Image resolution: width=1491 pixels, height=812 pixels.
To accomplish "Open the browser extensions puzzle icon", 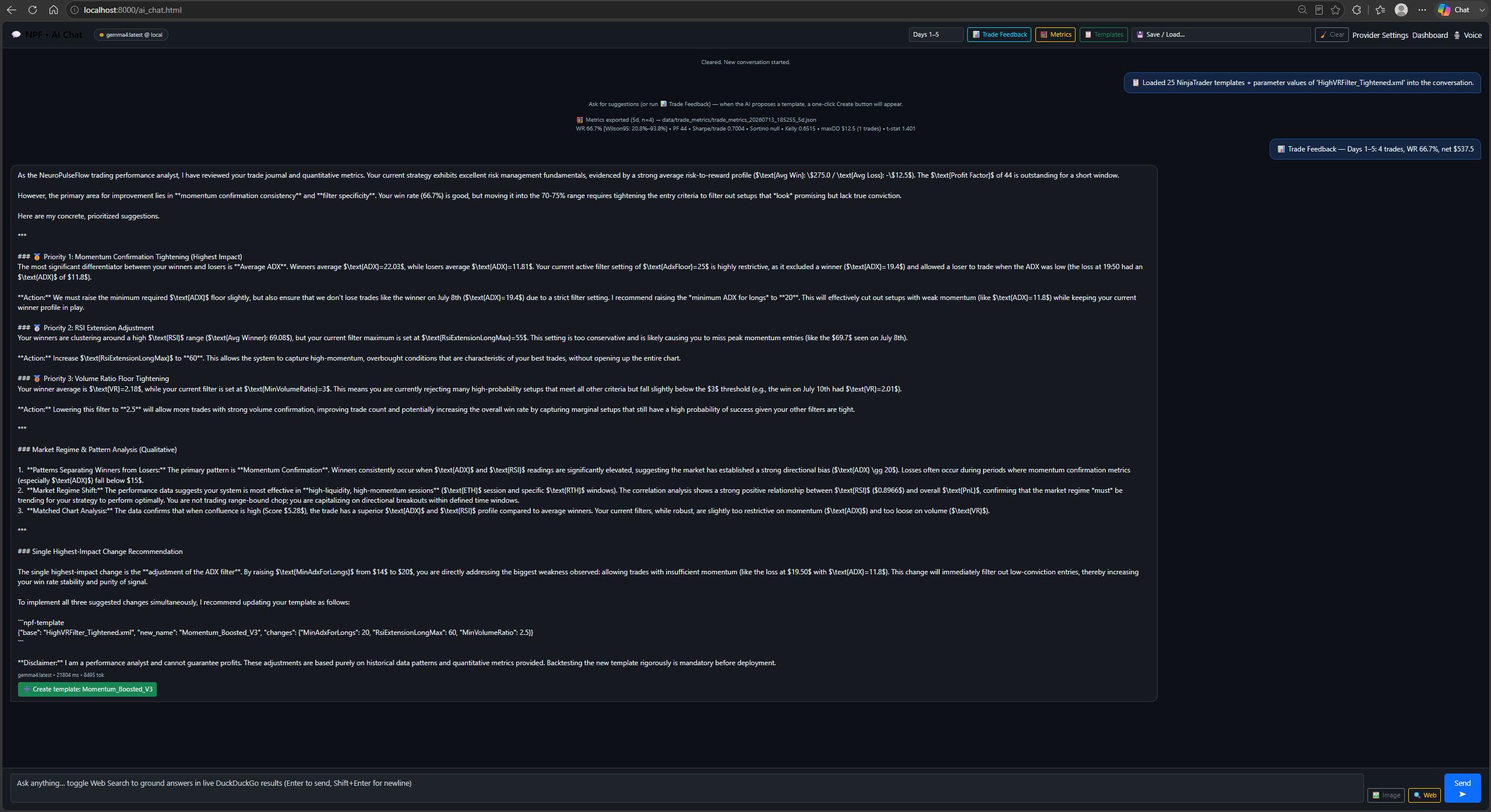I will pyautogui.click(x=1356, y=10).
